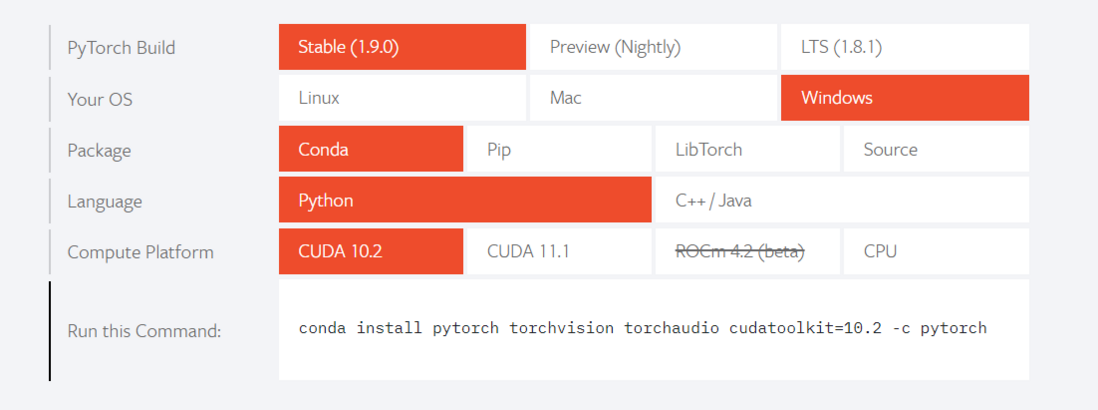Select the LibTorch package option

[747, 149]
